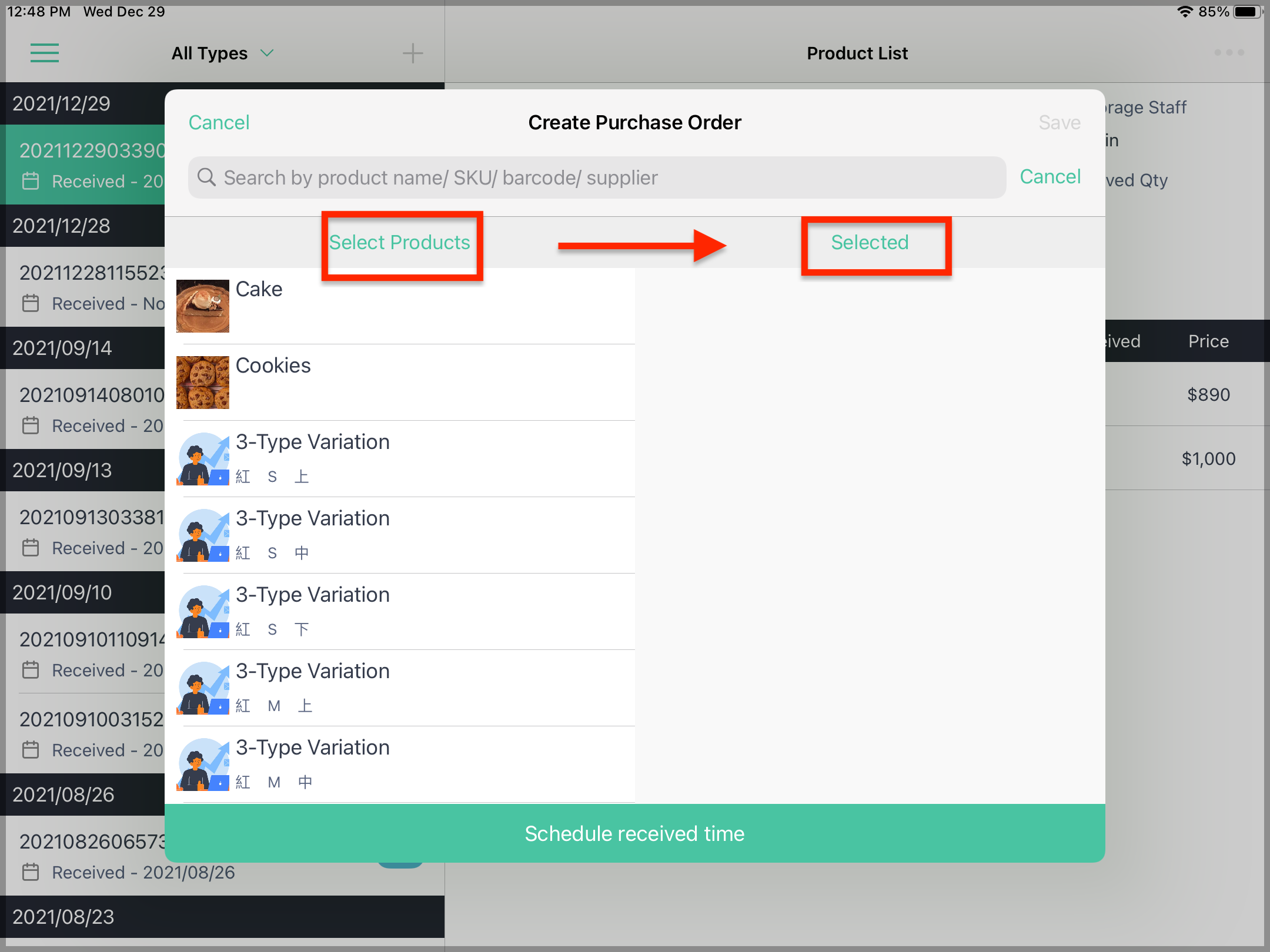Click the $890 price cell
The image size is (1270, 952).
click(1208, 394)
